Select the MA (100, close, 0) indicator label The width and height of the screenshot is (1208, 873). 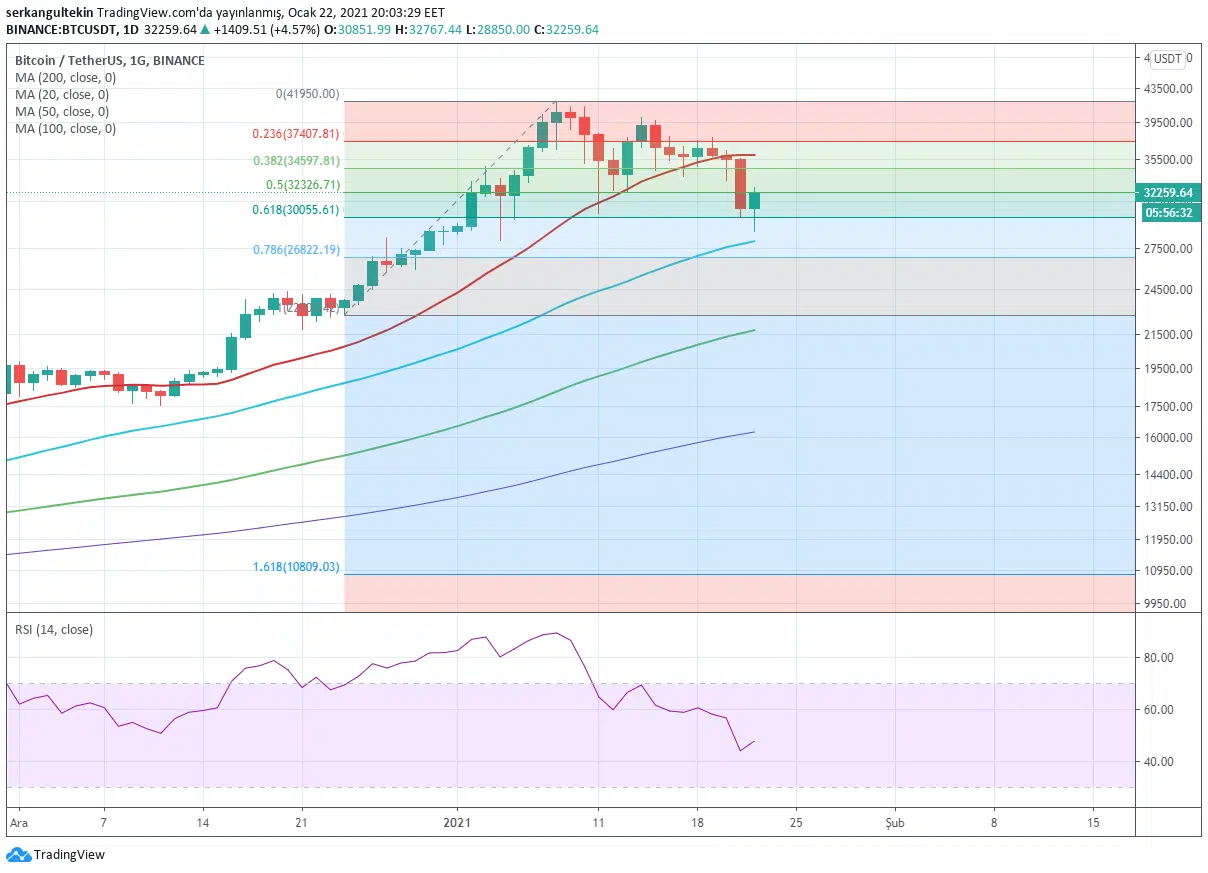coord(65,128)
